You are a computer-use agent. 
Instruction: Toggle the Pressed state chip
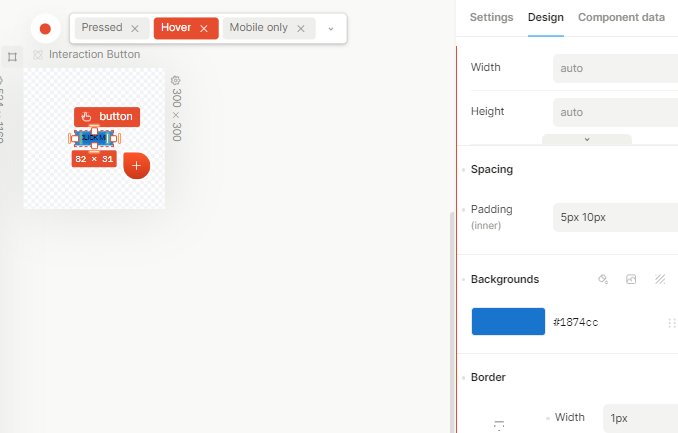point(103,28)
